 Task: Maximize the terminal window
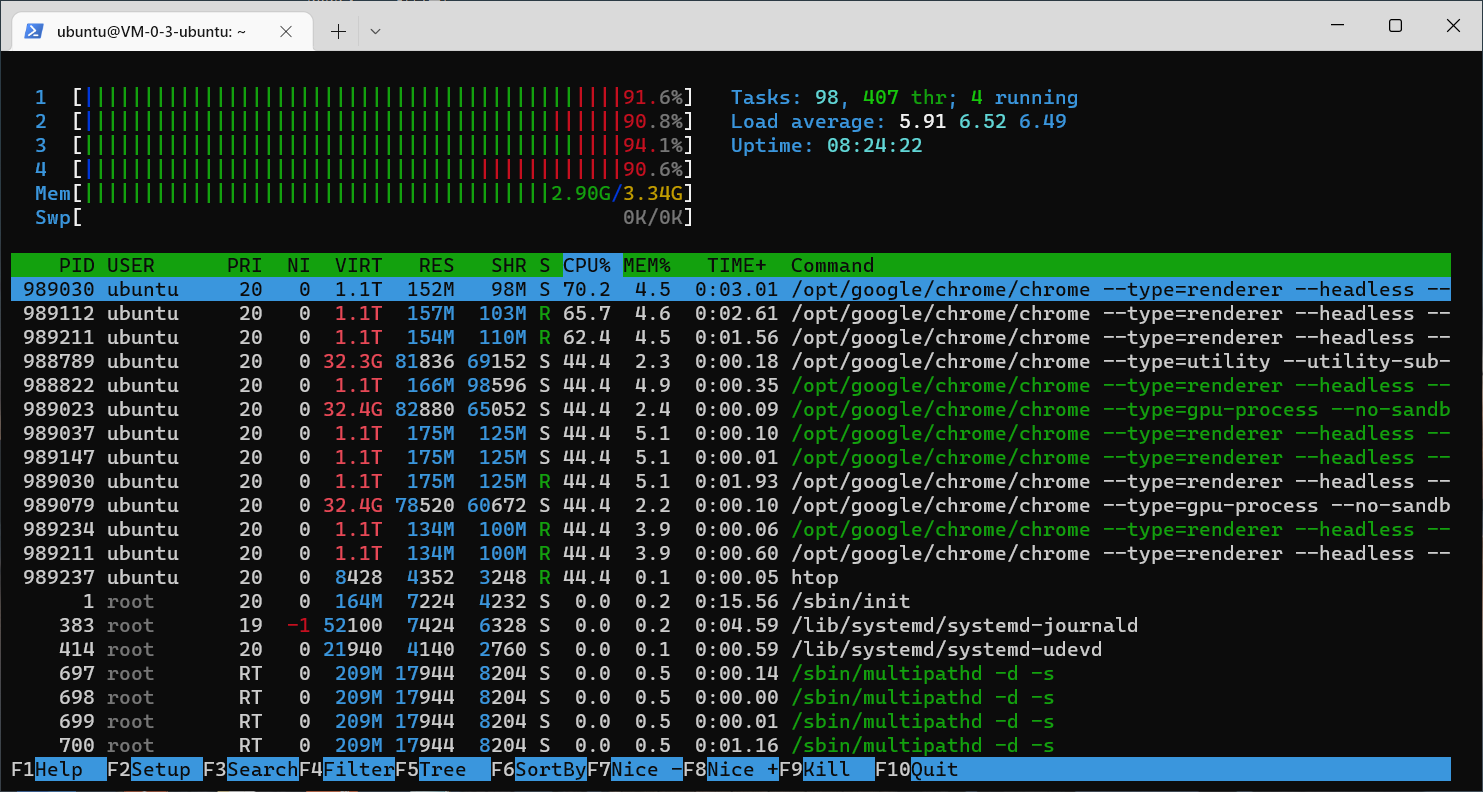[x=1395, y=26]
